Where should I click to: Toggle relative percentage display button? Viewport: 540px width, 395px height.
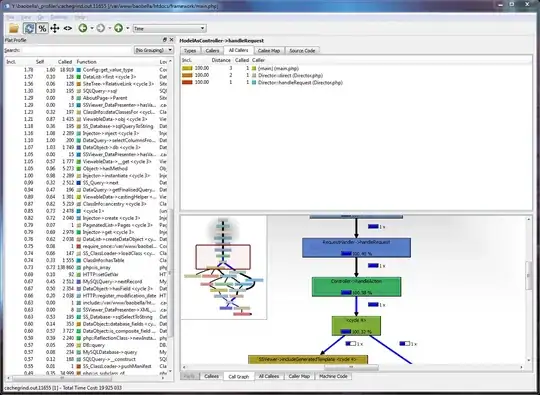42,28
